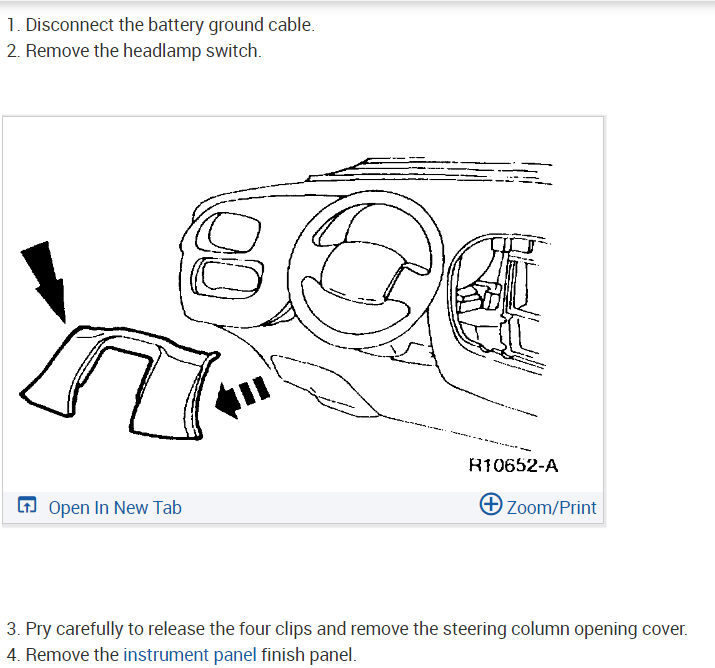Image resolution: width=715 pixels, height=668 pixels.
Task: Click step 2 'Remove the headlamp switch'
Action: click(134, 51)
